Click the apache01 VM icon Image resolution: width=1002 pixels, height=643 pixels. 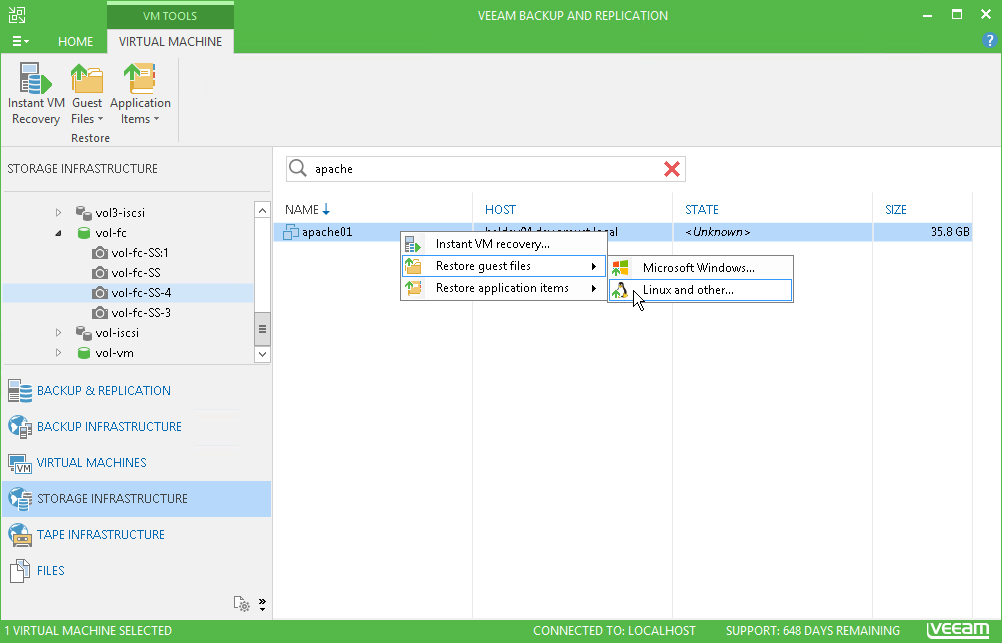pyautogui.click(x=291, y=232)
